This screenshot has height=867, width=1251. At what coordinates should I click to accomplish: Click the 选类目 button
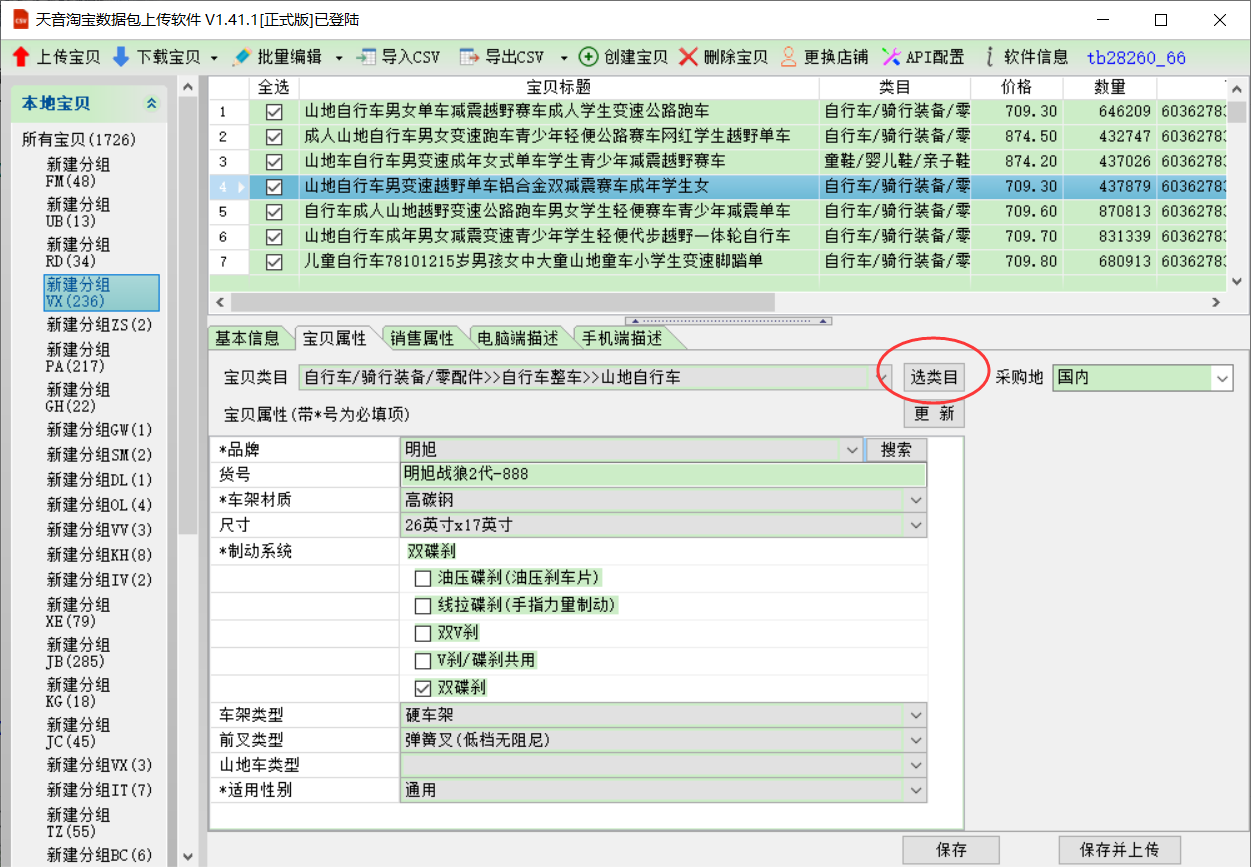[x=934, y=377]
